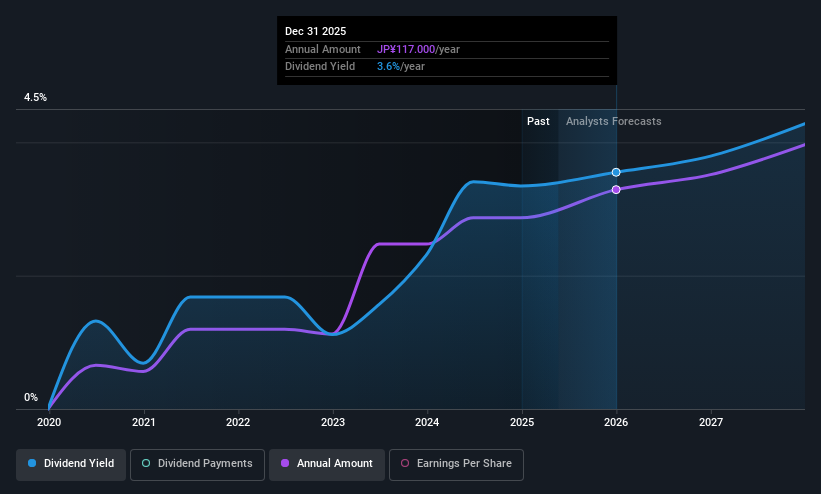Select the blue dividend yield data point
This screenshot has width=821, height=494.
tap(616, 172)
